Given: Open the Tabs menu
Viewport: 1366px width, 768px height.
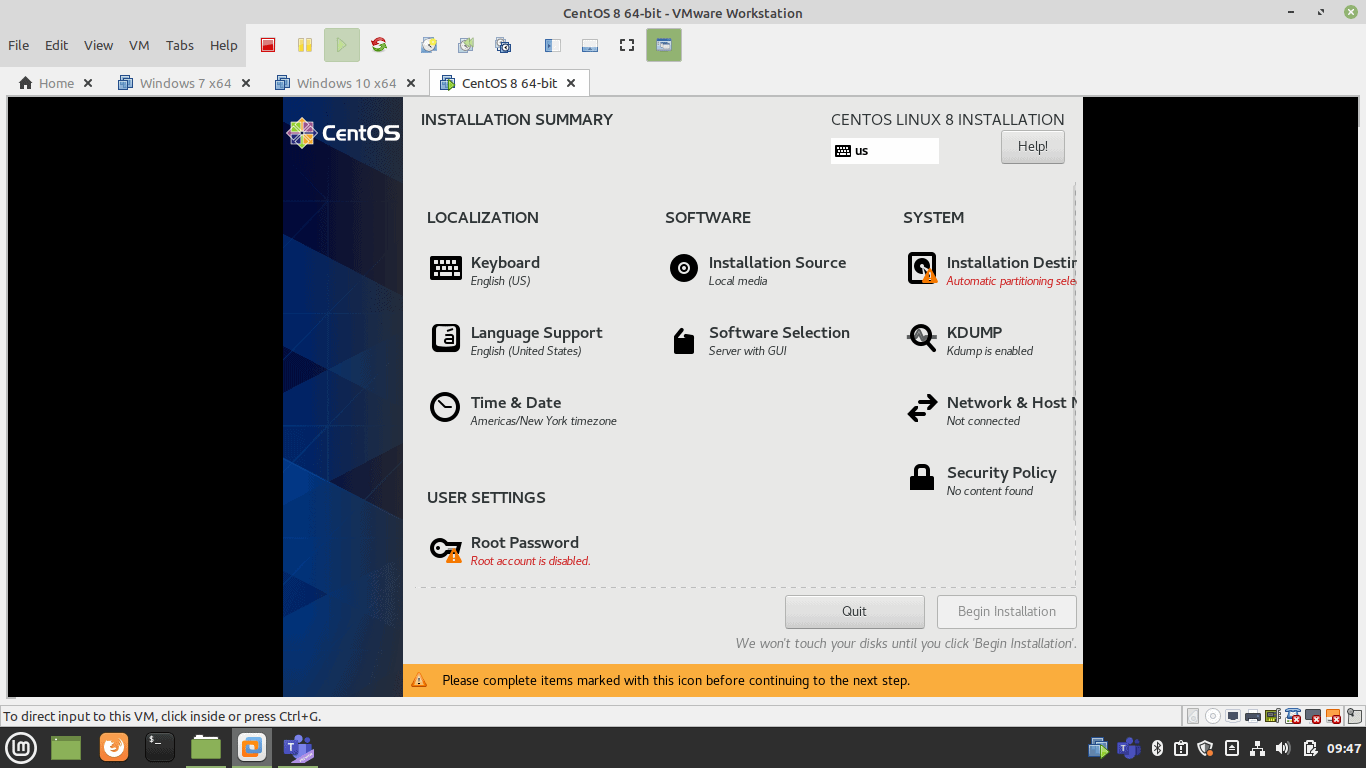Looking at the screenshot, I should pos(180,45).
